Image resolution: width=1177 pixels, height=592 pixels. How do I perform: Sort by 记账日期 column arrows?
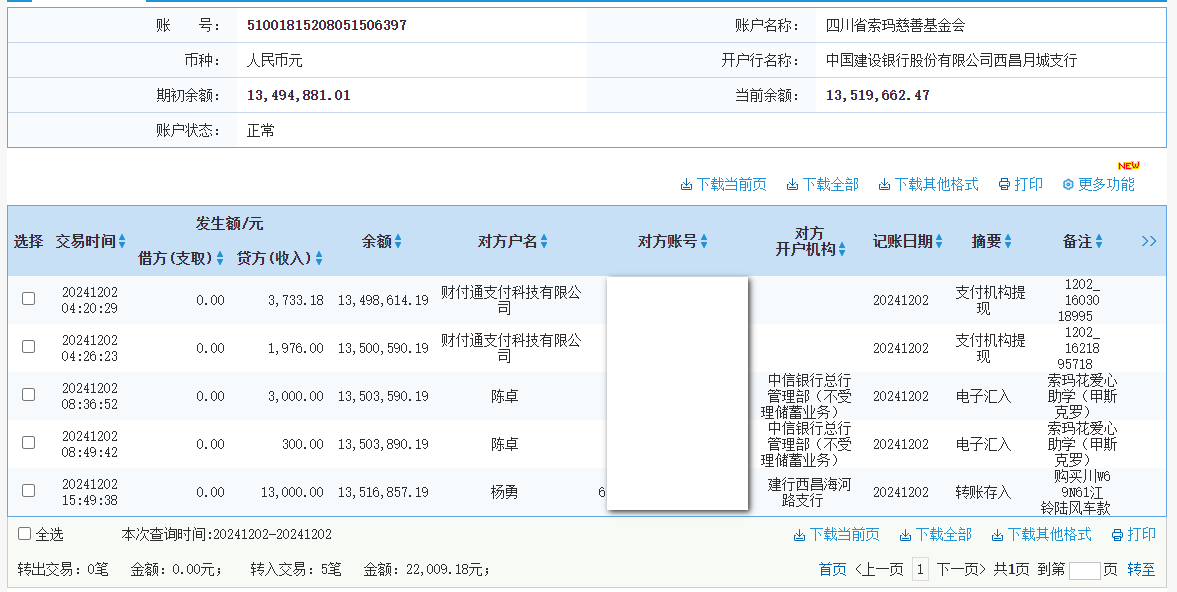938,242
